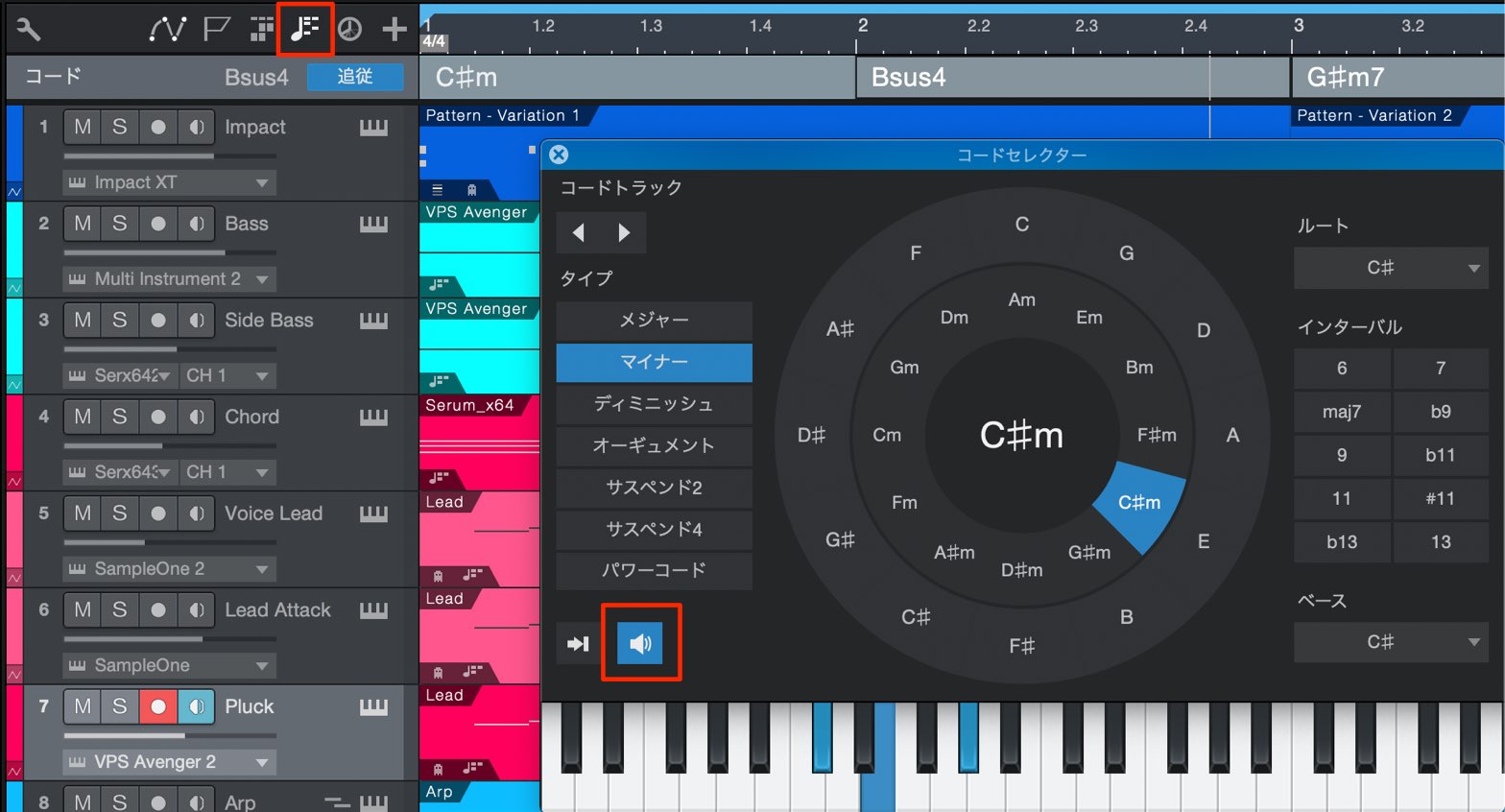Screen dimensions: 1505x812
Task: Toggle the chord track icon
Action: [305, 29]
